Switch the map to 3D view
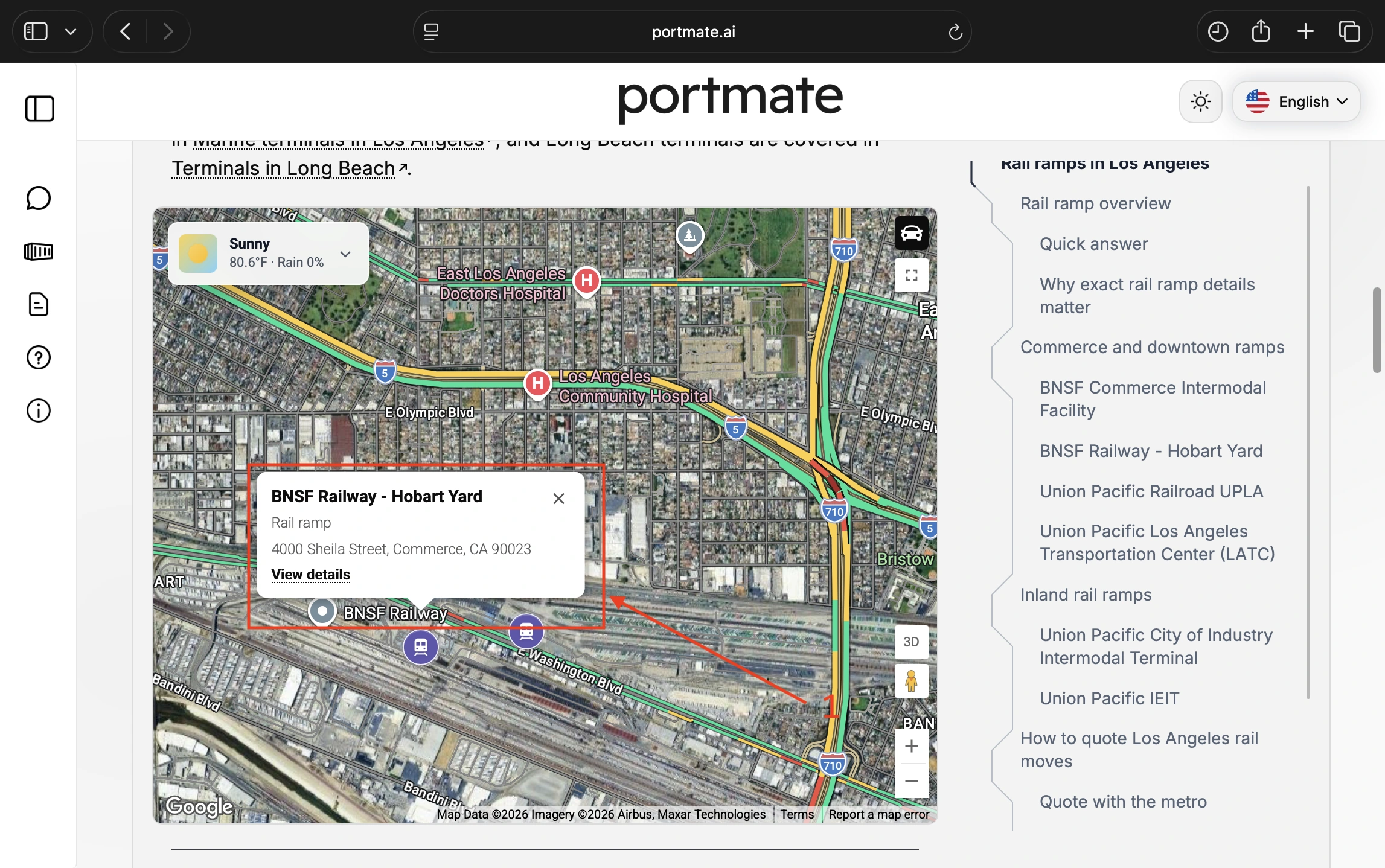Screen dimensions: 1385x868 pyautogui.click(x=911, y=642)
